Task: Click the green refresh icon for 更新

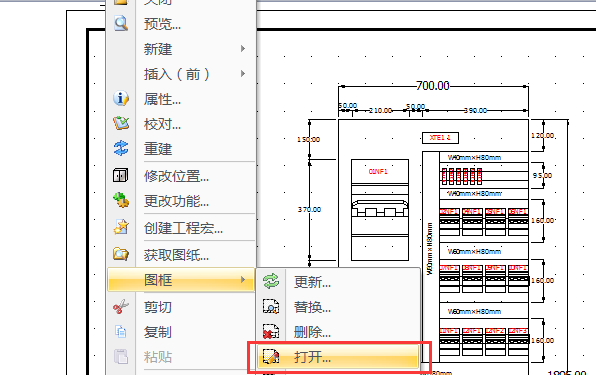Action: tap(271, 282)
